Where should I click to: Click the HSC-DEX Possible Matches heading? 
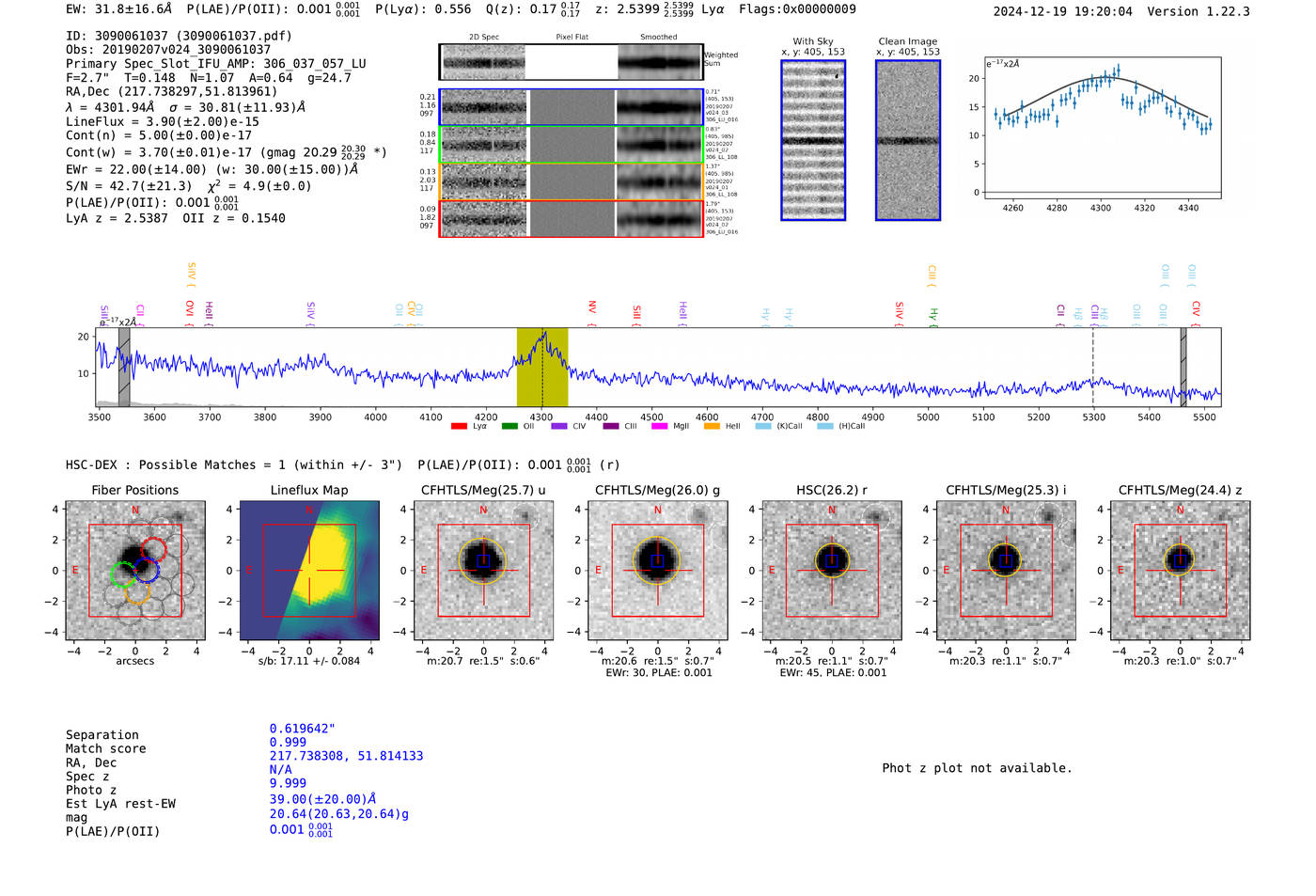click(x=234, y=464)
